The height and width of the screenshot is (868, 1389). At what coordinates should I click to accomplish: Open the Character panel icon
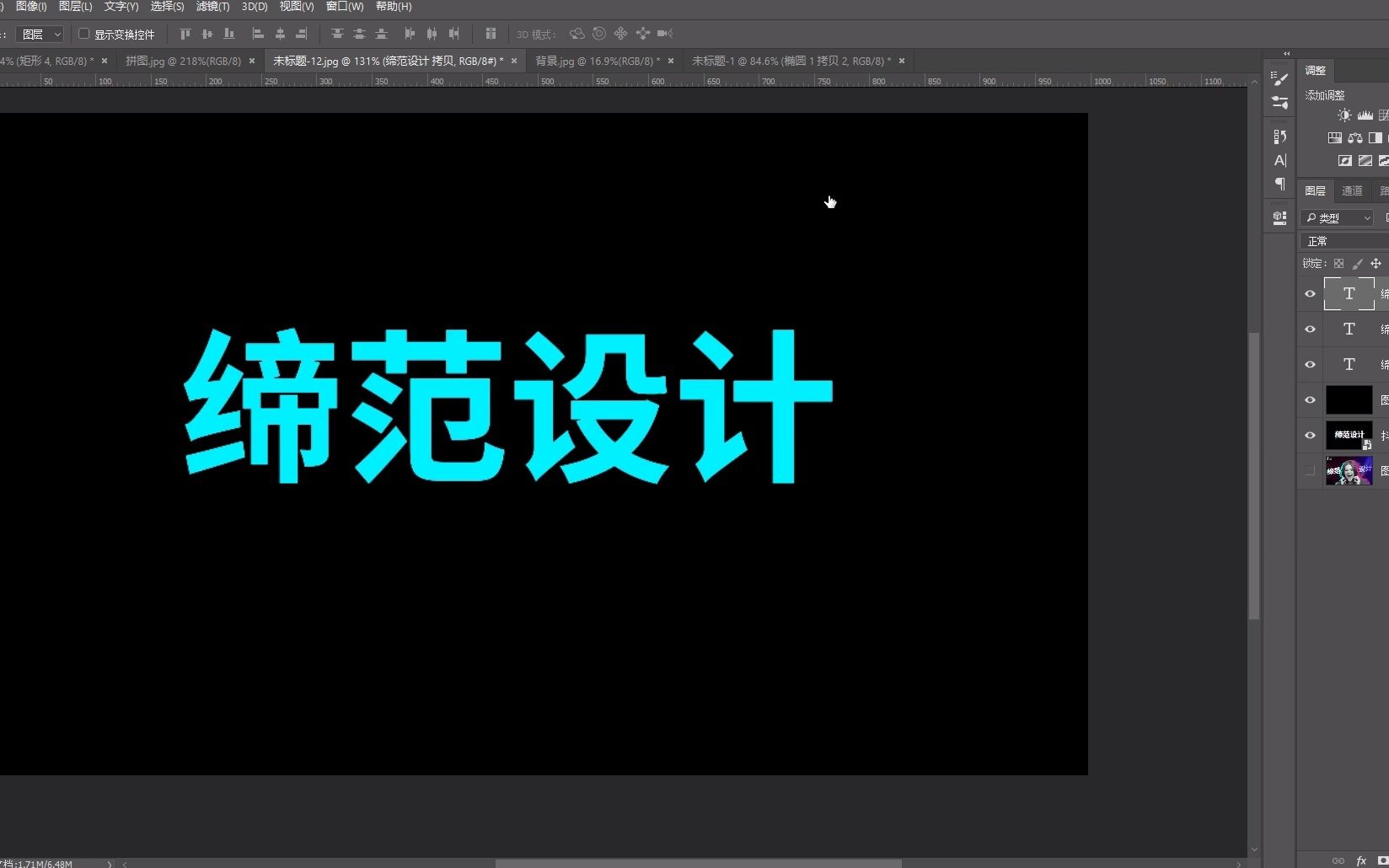coord(1281,160)
